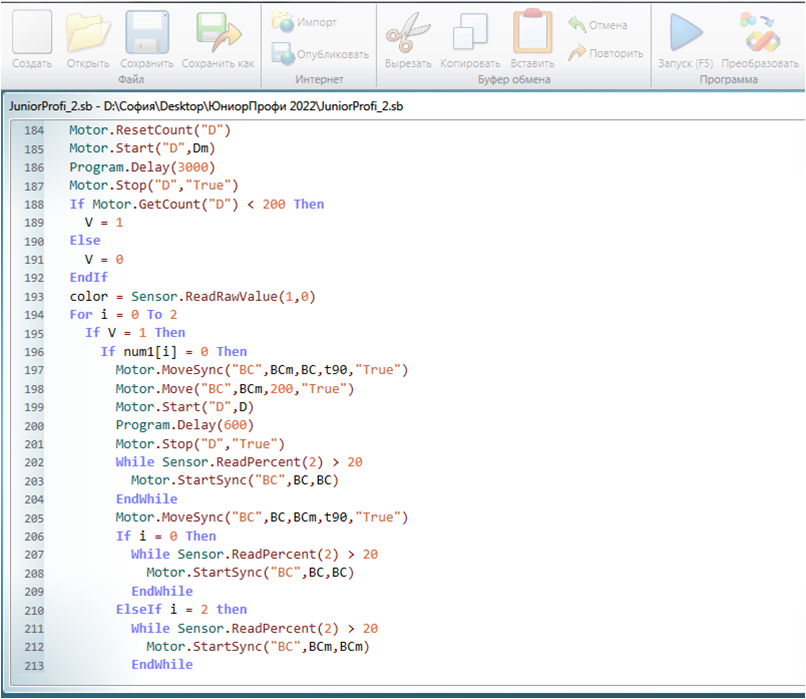Click MoveSync line with BC,BCm,t90
Screen dimensions: 806x699
coord(262,517)
